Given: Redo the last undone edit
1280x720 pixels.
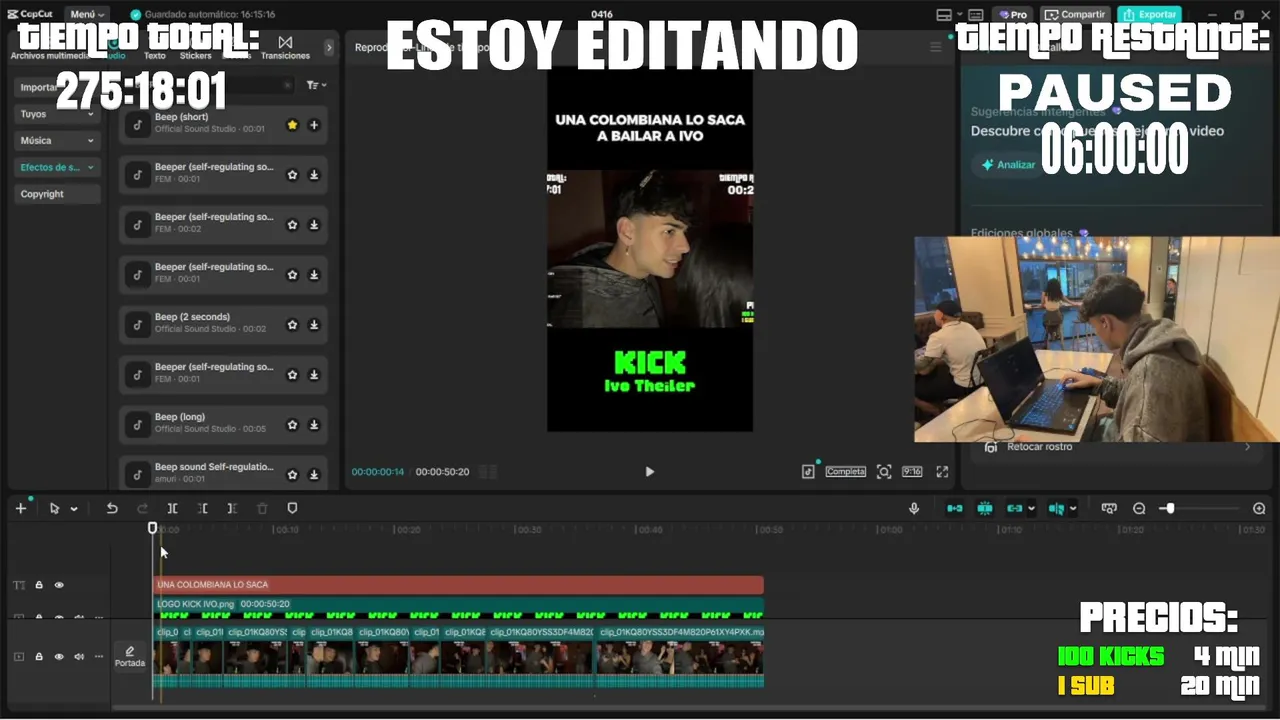Looking at the screenshot, I should pos(142,508).
